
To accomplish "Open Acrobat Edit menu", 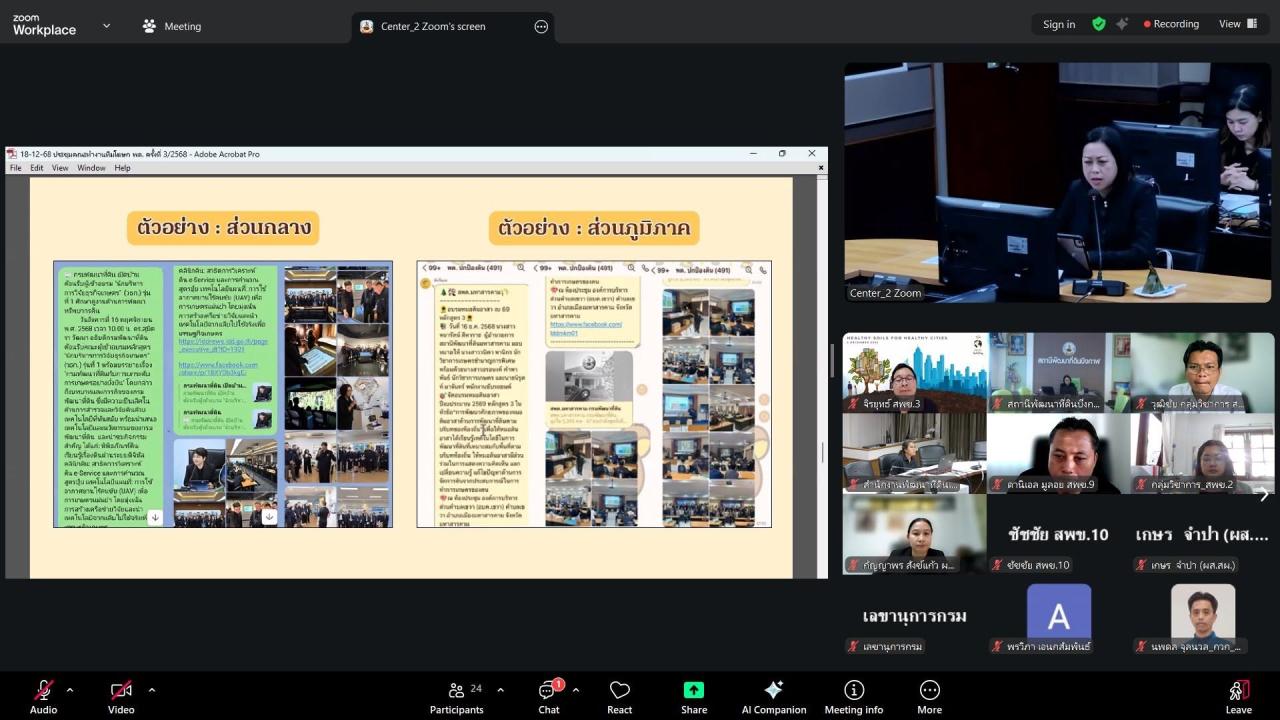I will point(37,168).
